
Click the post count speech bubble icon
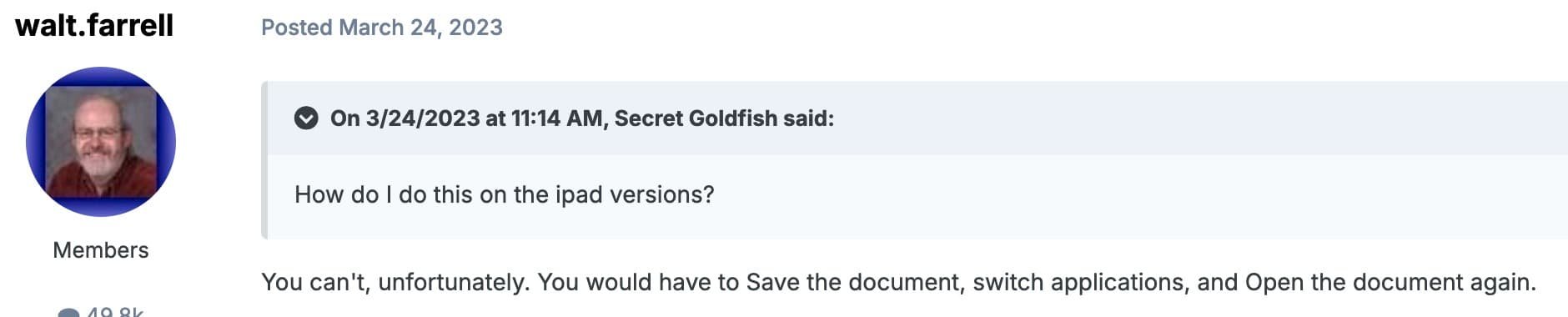coord(68,313)
